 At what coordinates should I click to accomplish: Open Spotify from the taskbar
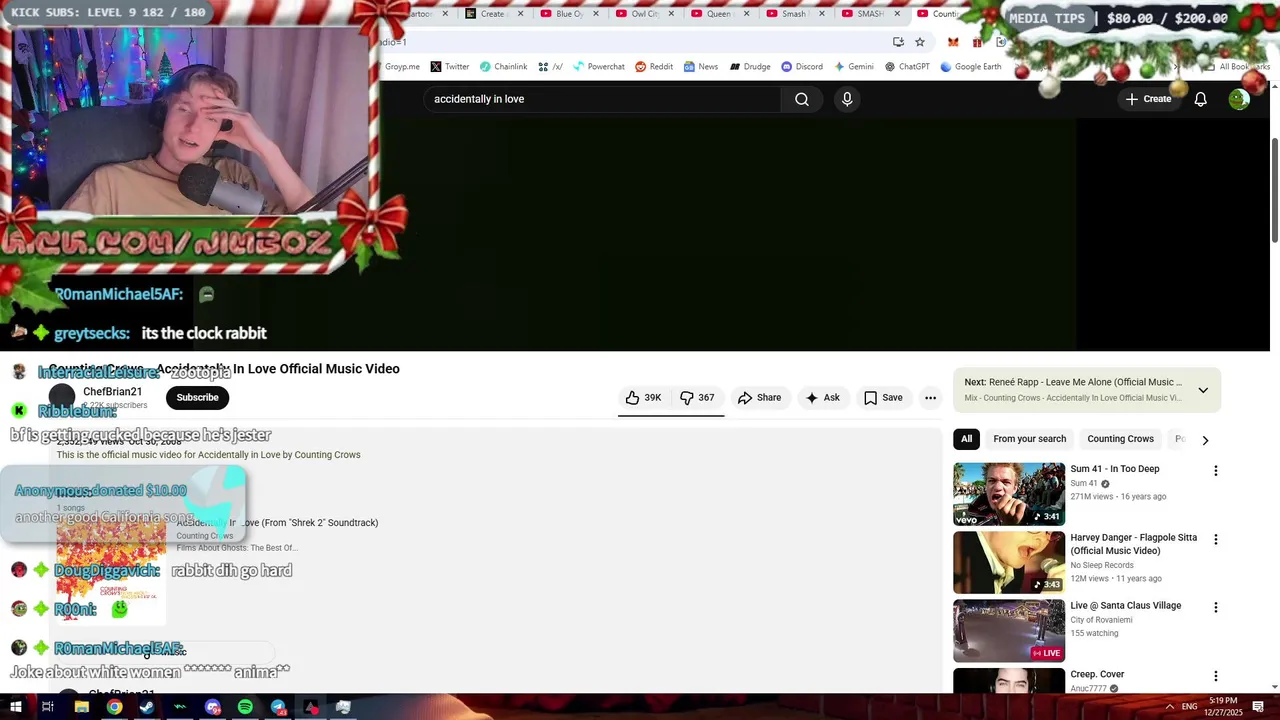[x=245, y=707]
